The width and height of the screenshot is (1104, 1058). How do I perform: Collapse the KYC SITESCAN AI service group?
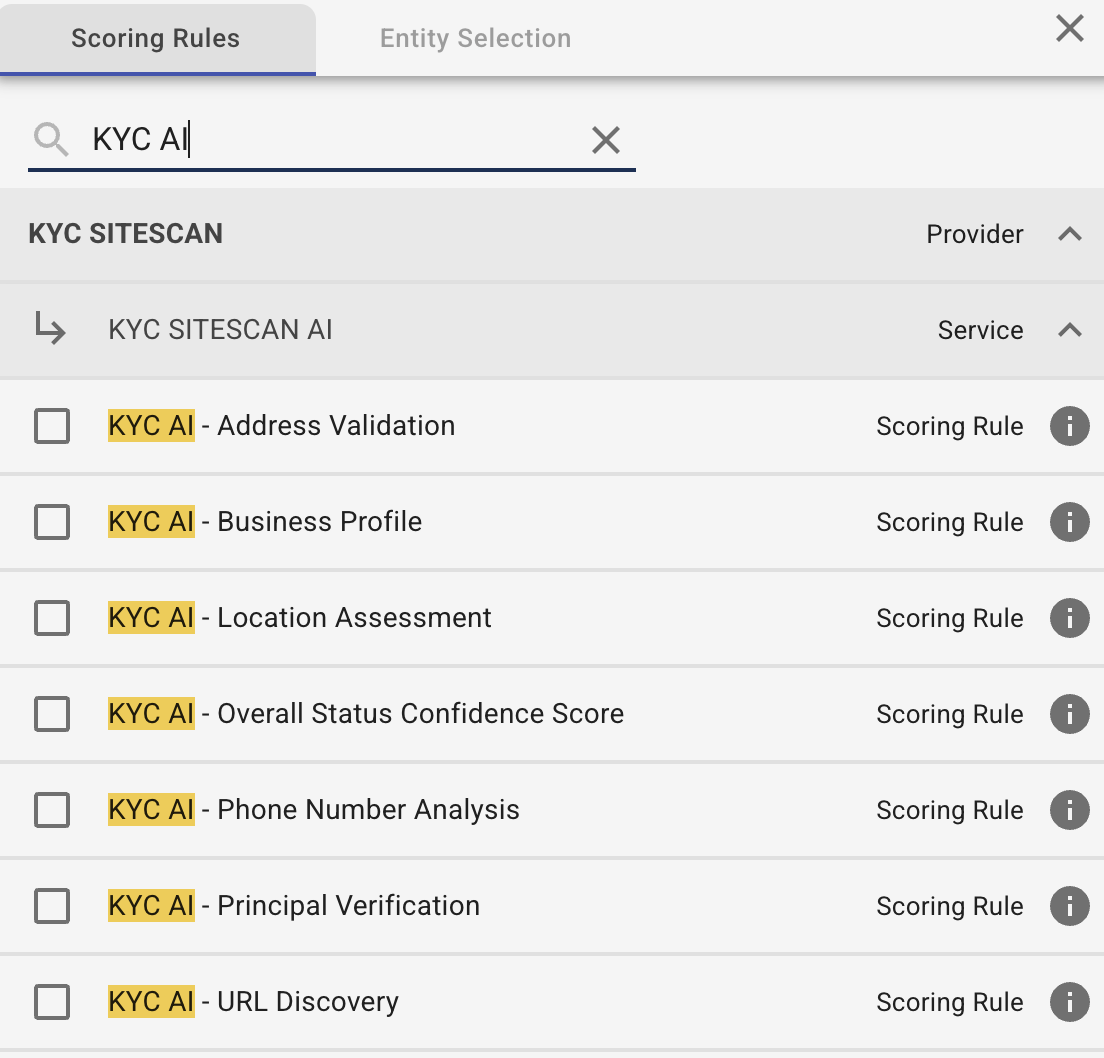[1070, 329]
